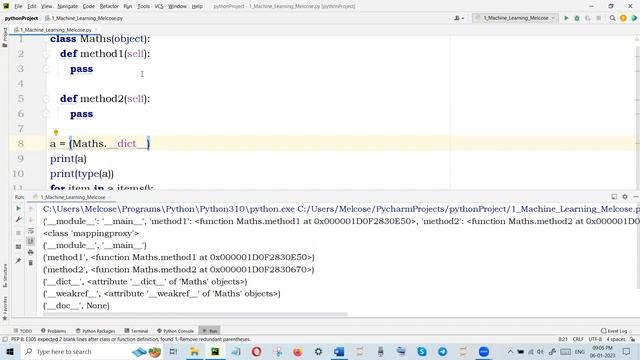640x360 pixels.
Task: Open the VCS menu
Action: 159,6
